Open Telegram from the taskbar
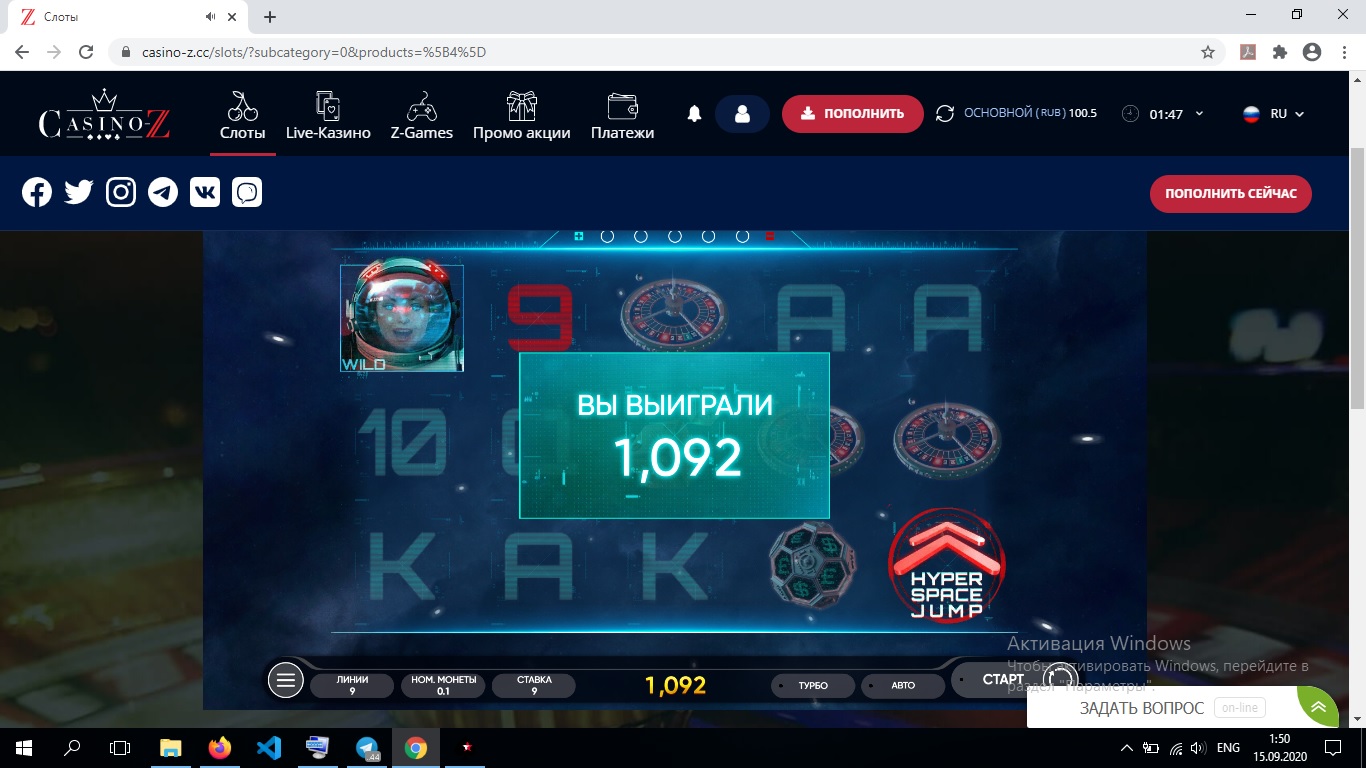This screenshot has width=1366, height=768. point(367,747)
